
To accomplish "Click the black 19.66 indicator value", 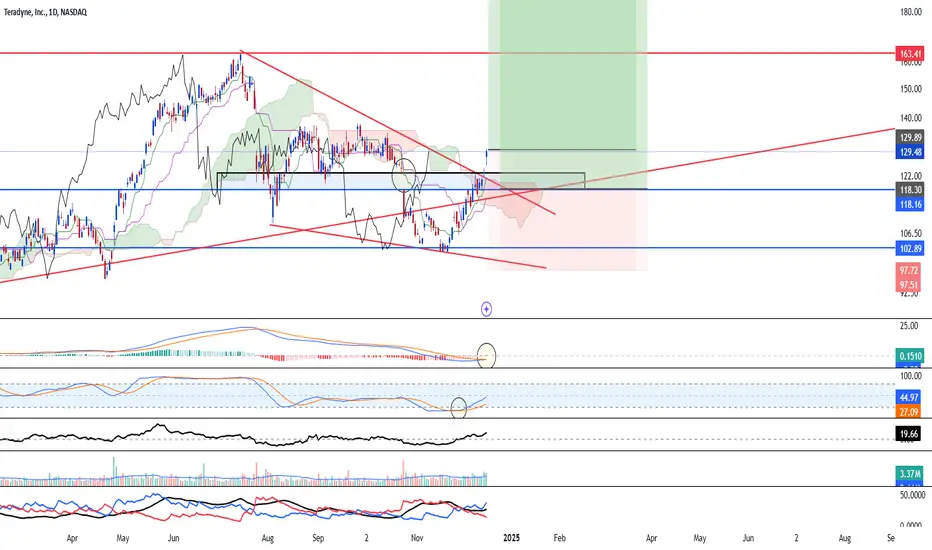I will (909, 434).
